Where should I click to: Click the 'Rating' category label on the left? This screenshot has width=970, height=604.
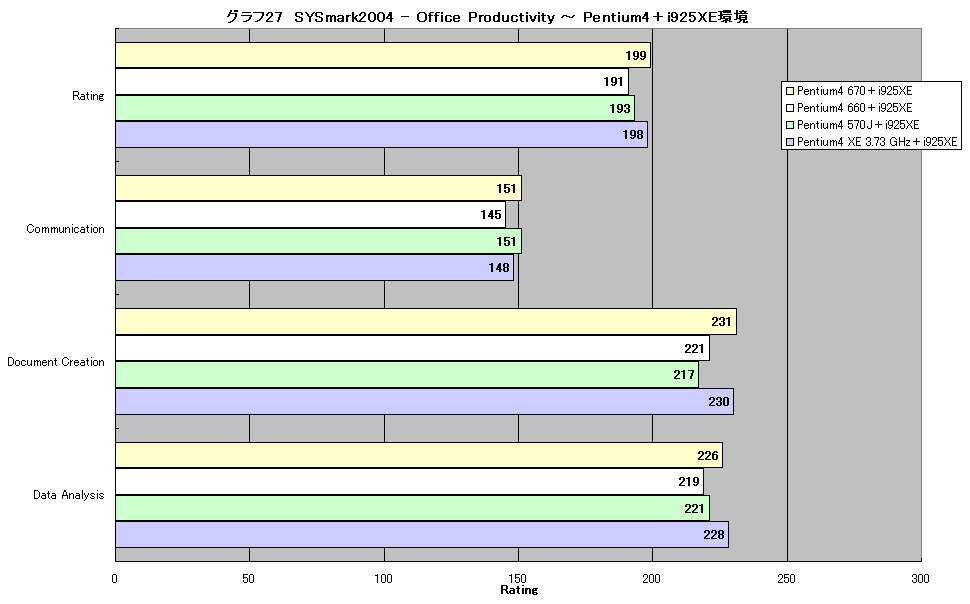[x=88, y=96]
